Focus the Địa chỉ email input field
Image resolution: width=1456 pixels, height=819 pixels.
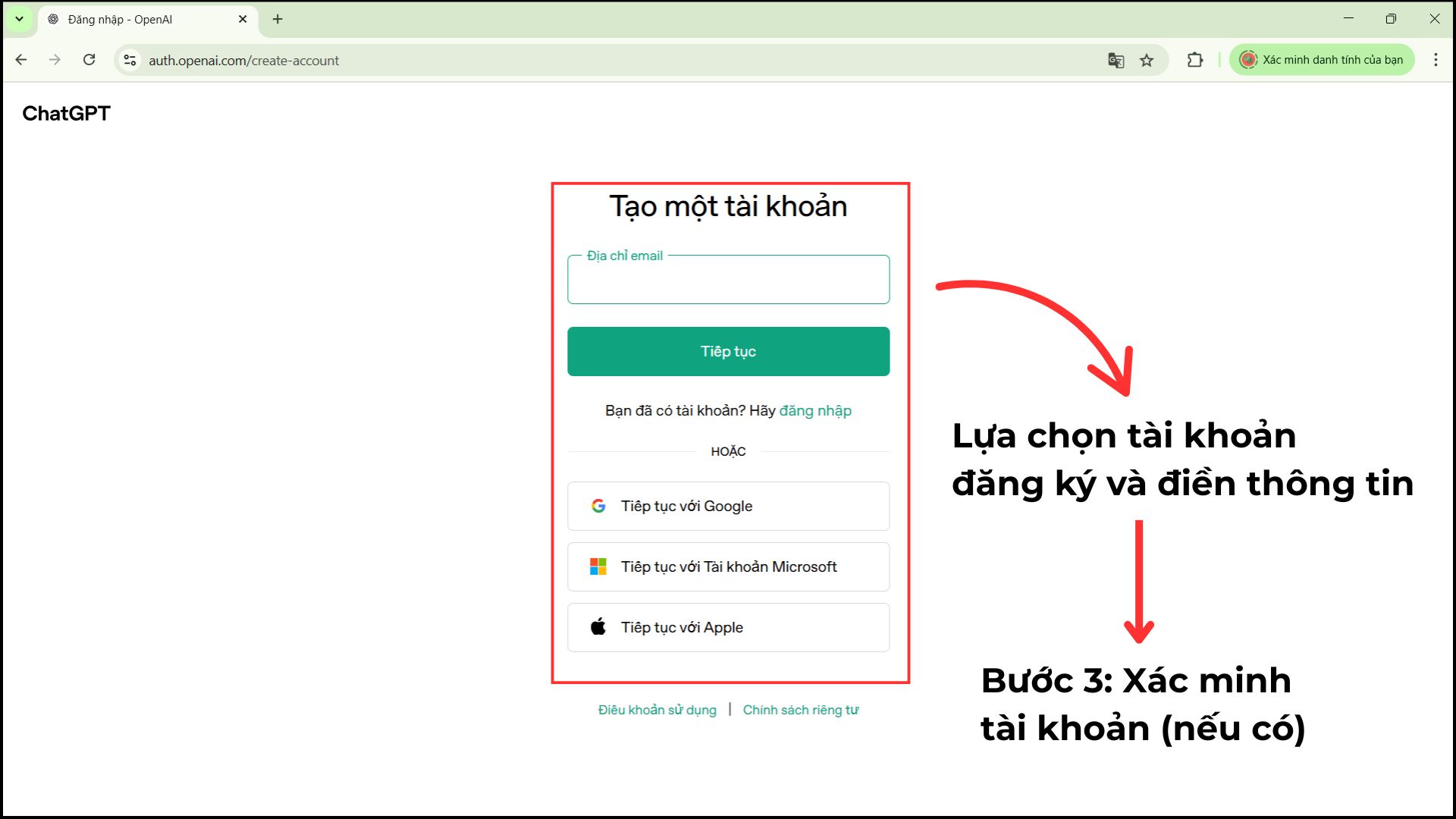pyautogui.click(x=728, y=280)
